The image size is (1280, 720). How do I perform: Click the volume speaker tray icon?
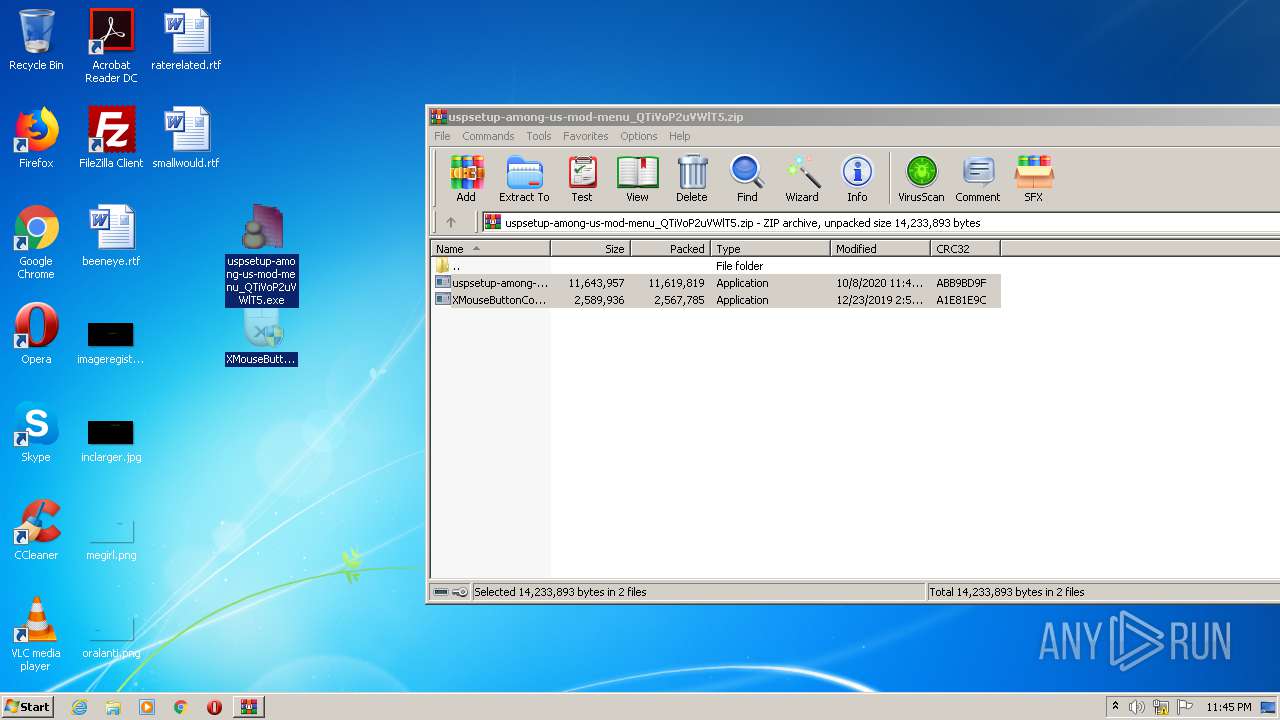tap(1137, 707)
